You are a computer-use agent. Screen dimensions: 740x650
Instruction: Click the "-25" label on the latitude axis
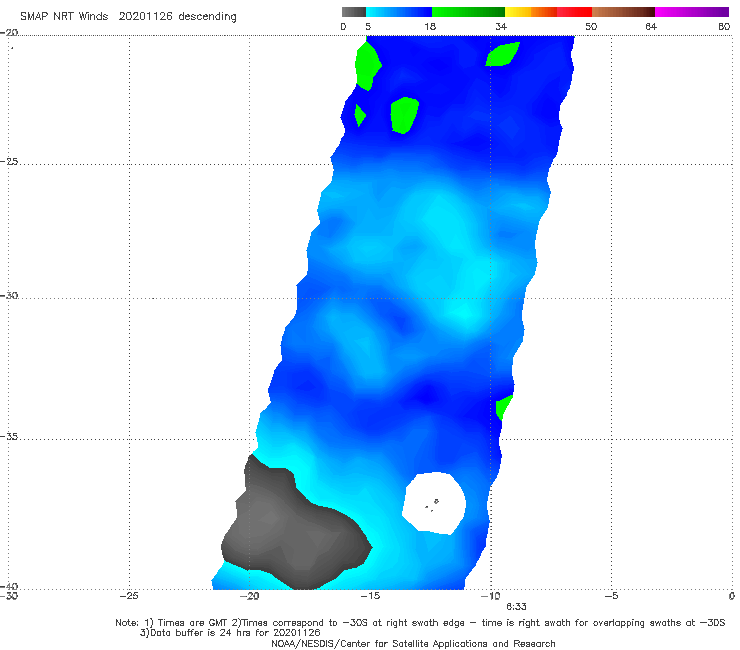click(9, 161)
